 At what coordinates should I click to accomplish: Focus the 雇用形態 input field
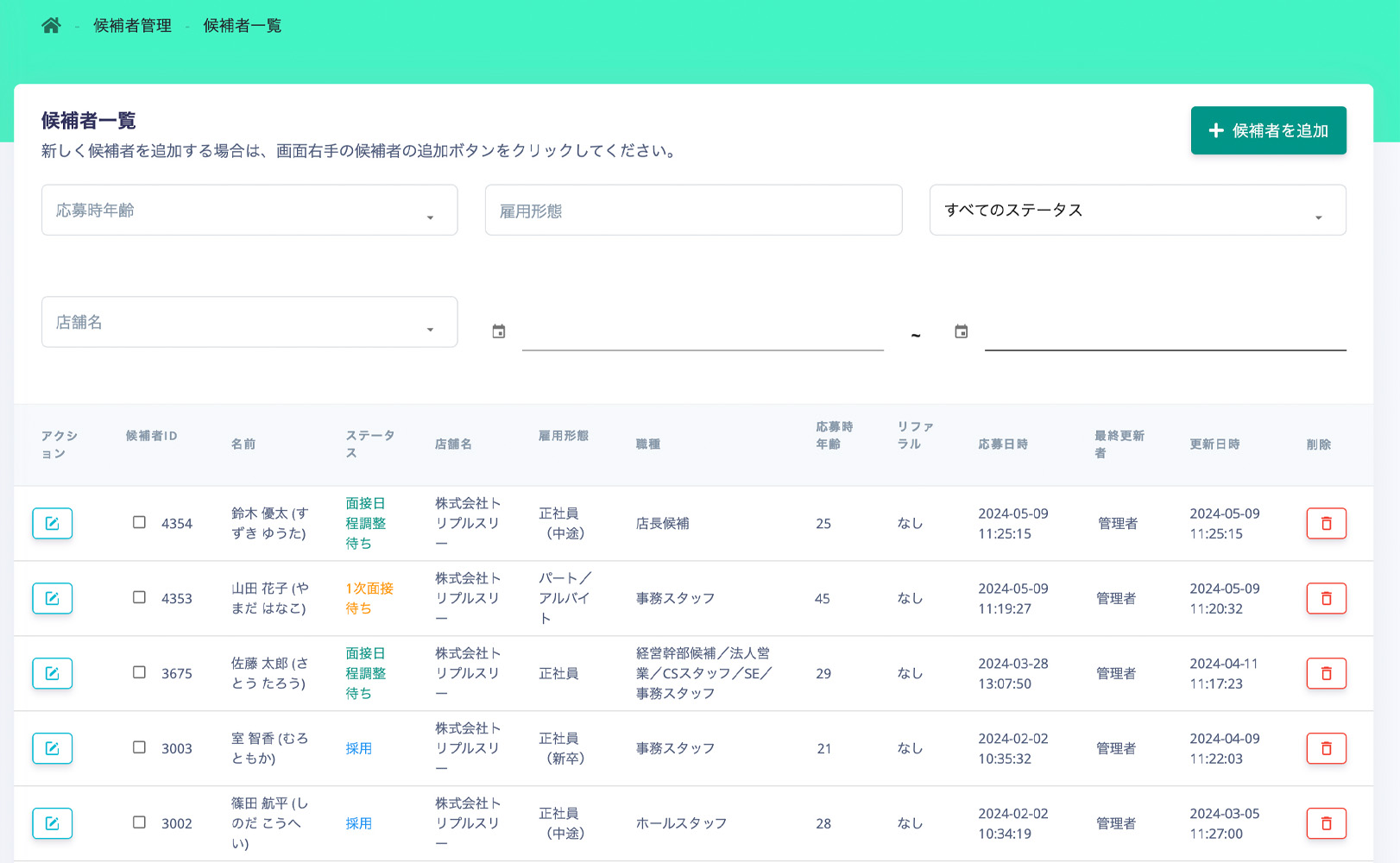click(x=693, y=210)
